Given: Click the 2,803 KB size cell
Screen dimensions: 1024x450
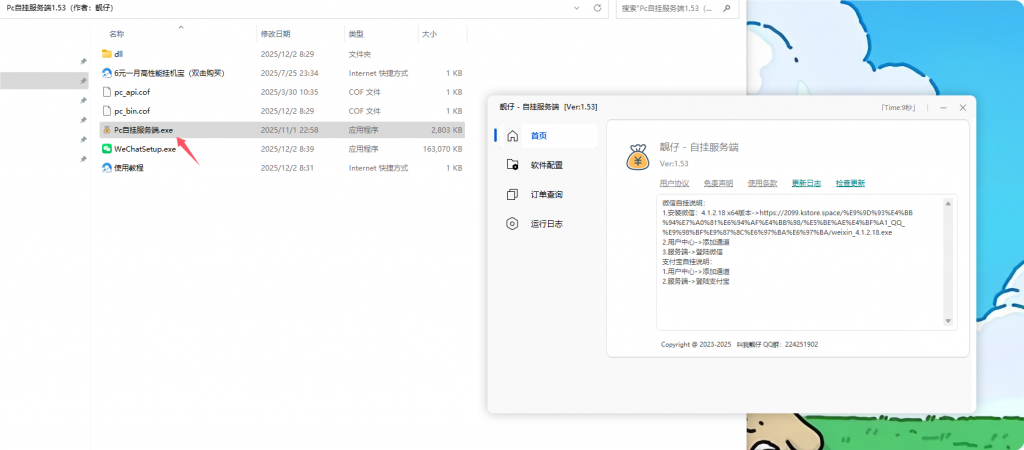Looking at the screenshot, I should (x=447, y=130).
